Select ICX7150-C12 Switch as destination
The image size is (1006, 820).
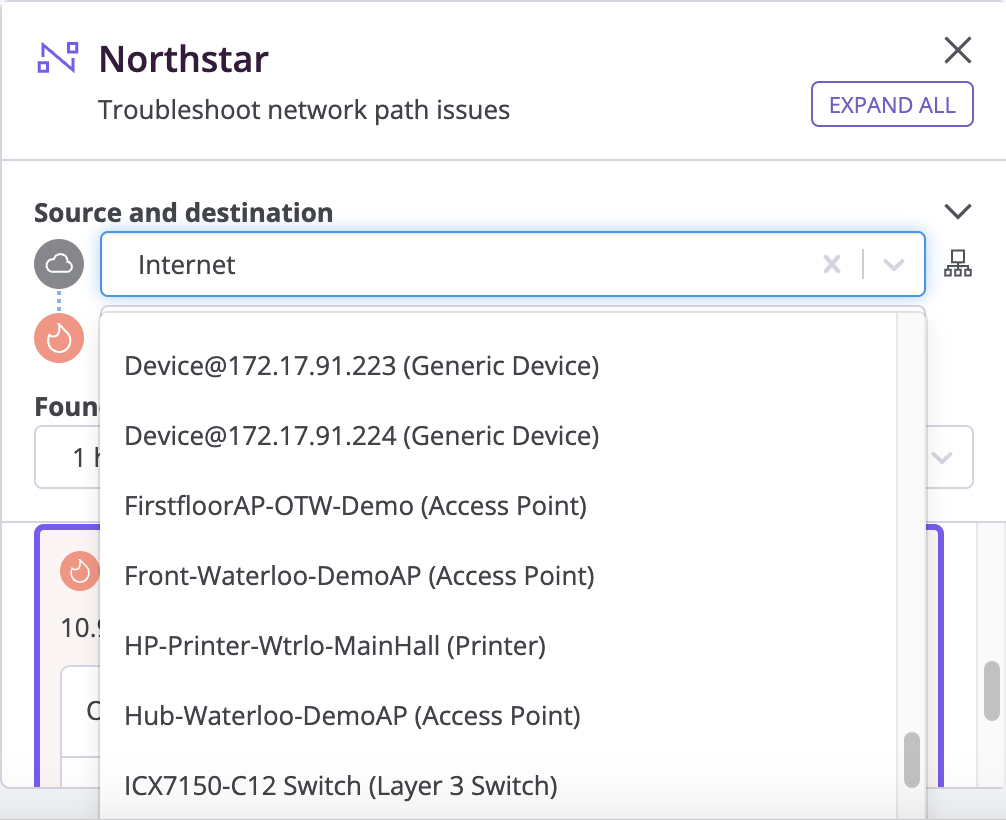340,786
